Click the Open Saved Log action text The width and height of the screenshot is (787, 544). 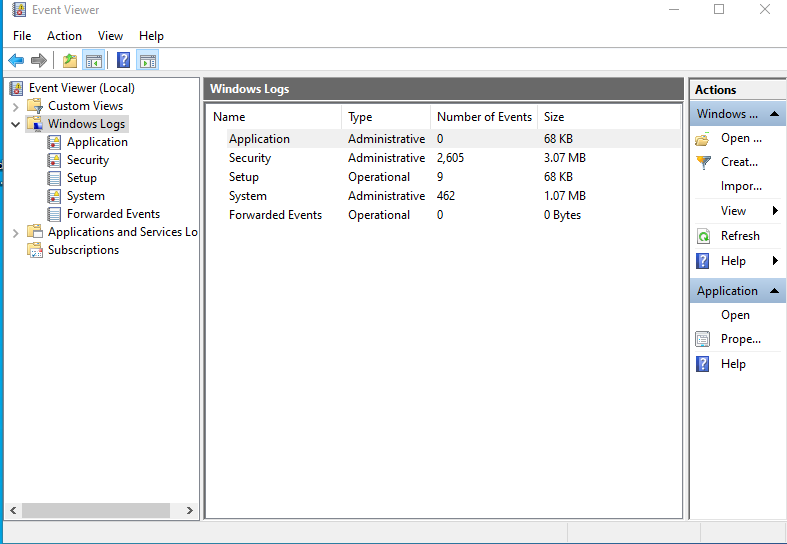point(741,138)
